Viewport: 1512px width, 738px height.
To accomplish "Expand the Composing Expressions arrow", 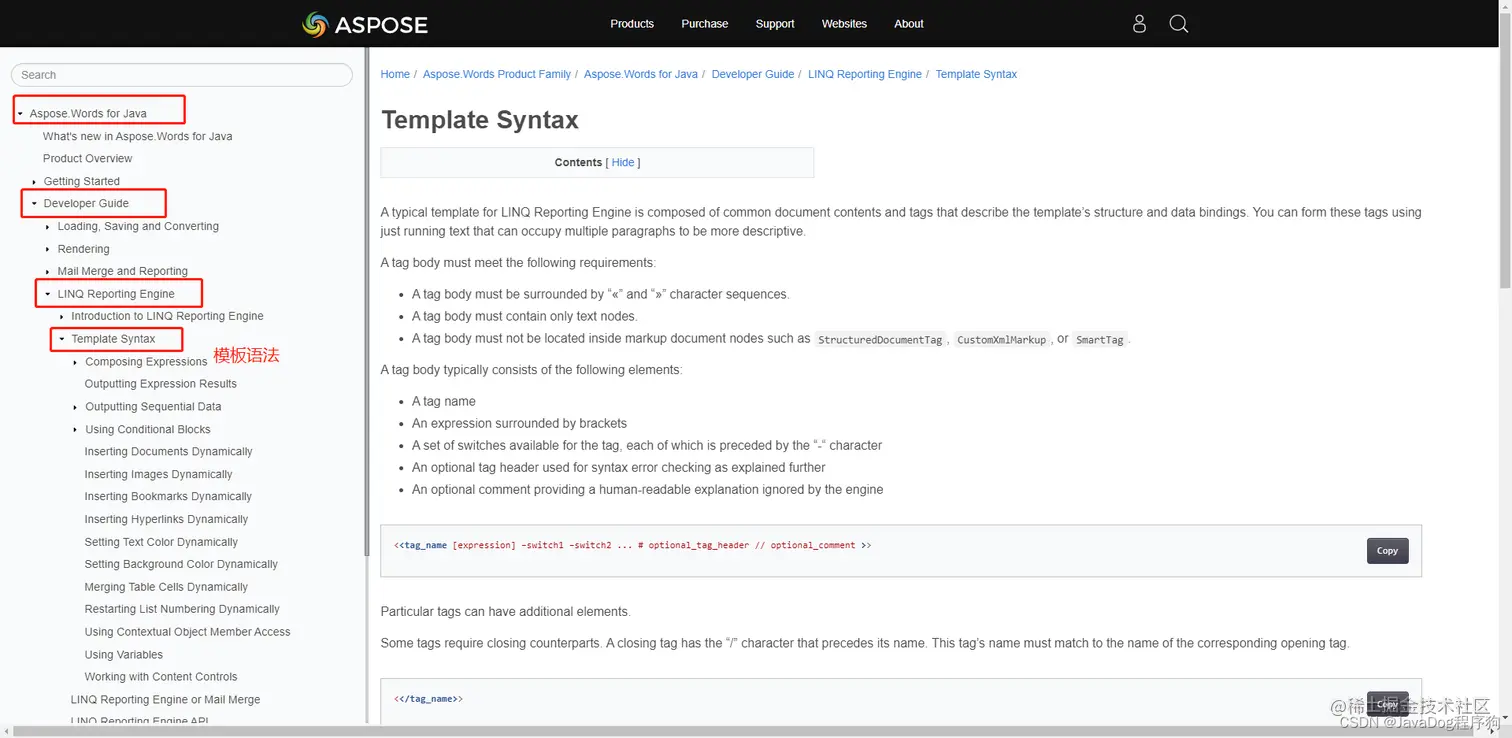I will [x=76, y=362].
